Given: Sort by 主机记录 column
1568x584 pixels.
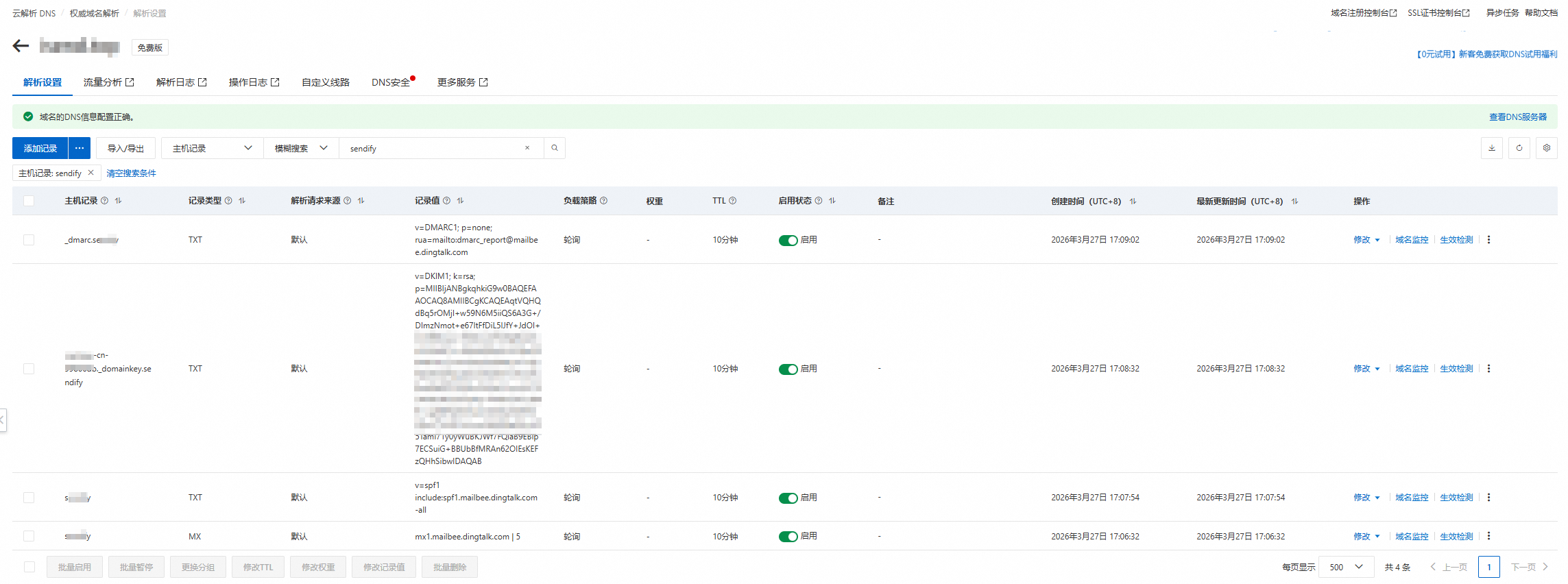Looking at the screenshot, I should (x=119, y=201).
